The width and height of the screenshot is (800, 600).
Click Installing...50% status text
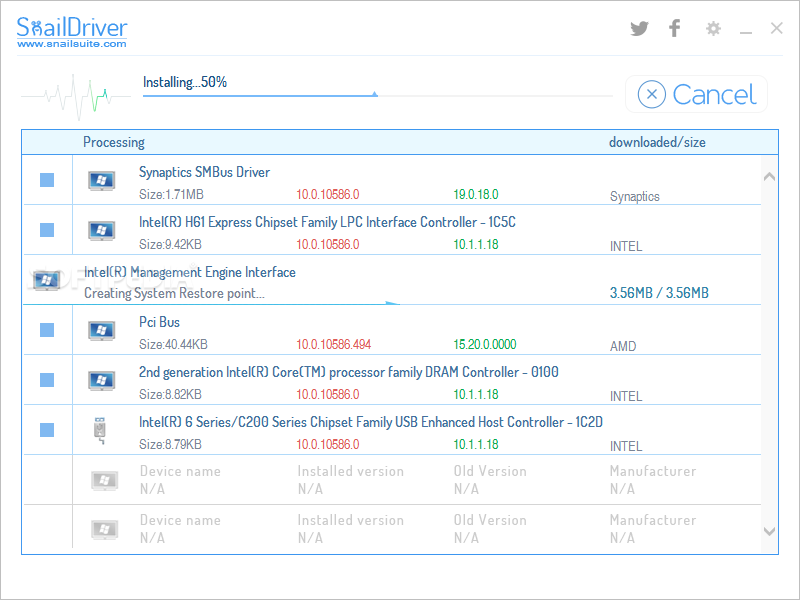[185, 83]
